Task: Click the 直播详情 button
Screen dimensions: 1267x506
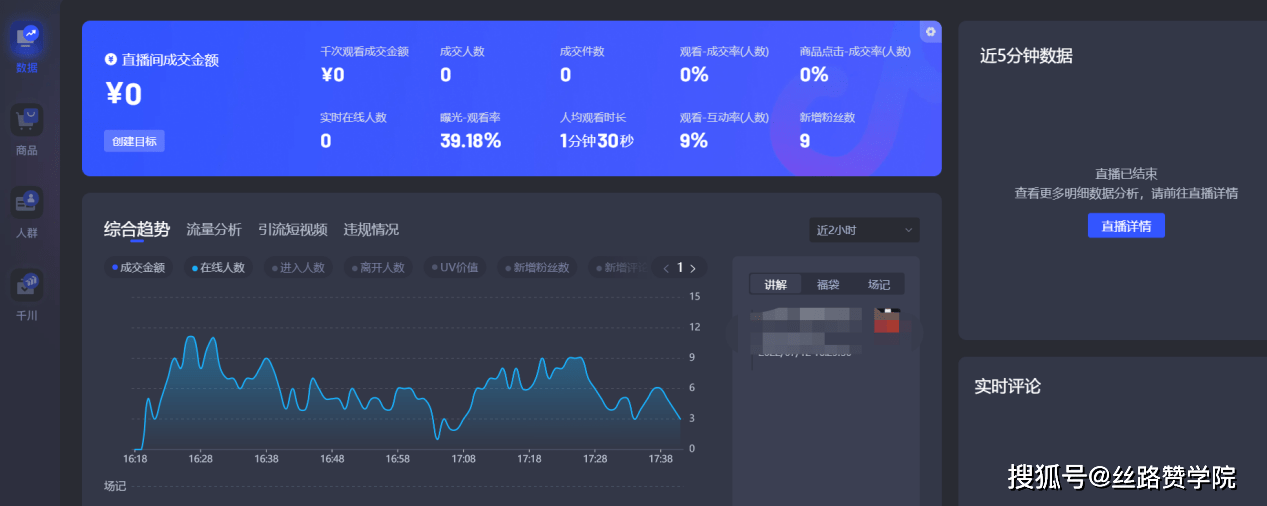Action: pos(1126,226)
